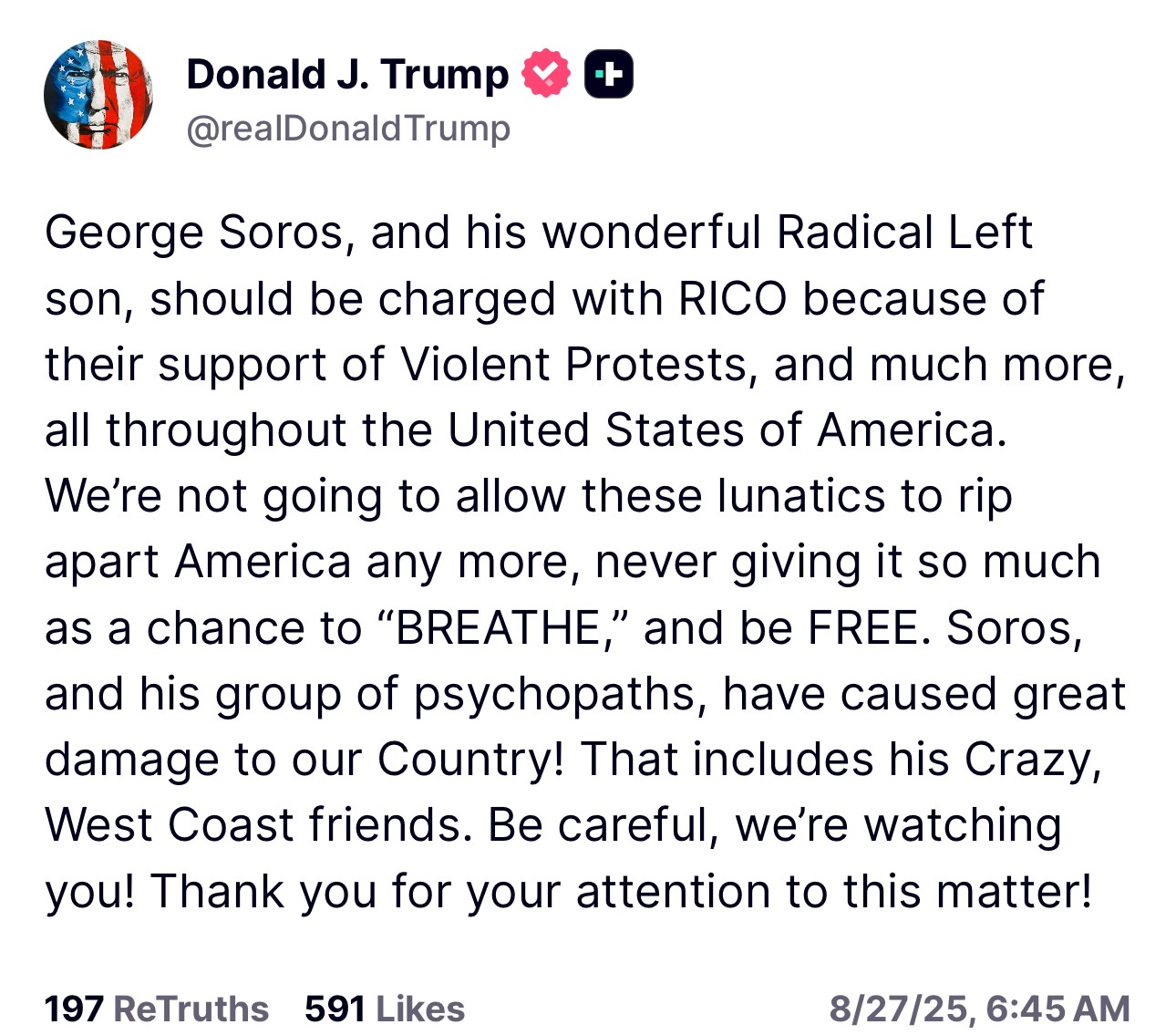
Task: Click the red verified checkmark badge
Action: coord(545,75)
